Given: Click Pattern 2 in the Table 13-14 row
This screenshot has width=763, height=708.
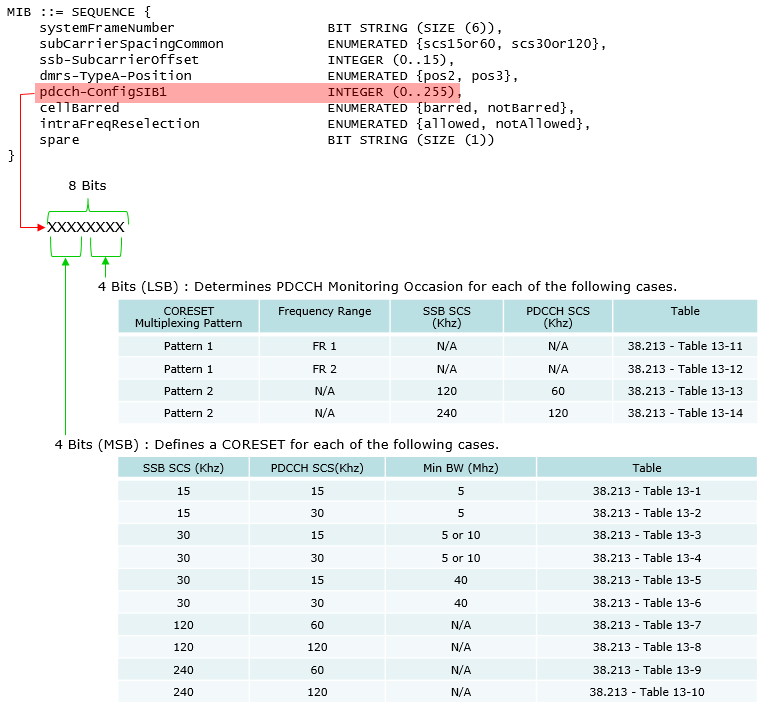Looking at the screenshot, I should 188,413.
